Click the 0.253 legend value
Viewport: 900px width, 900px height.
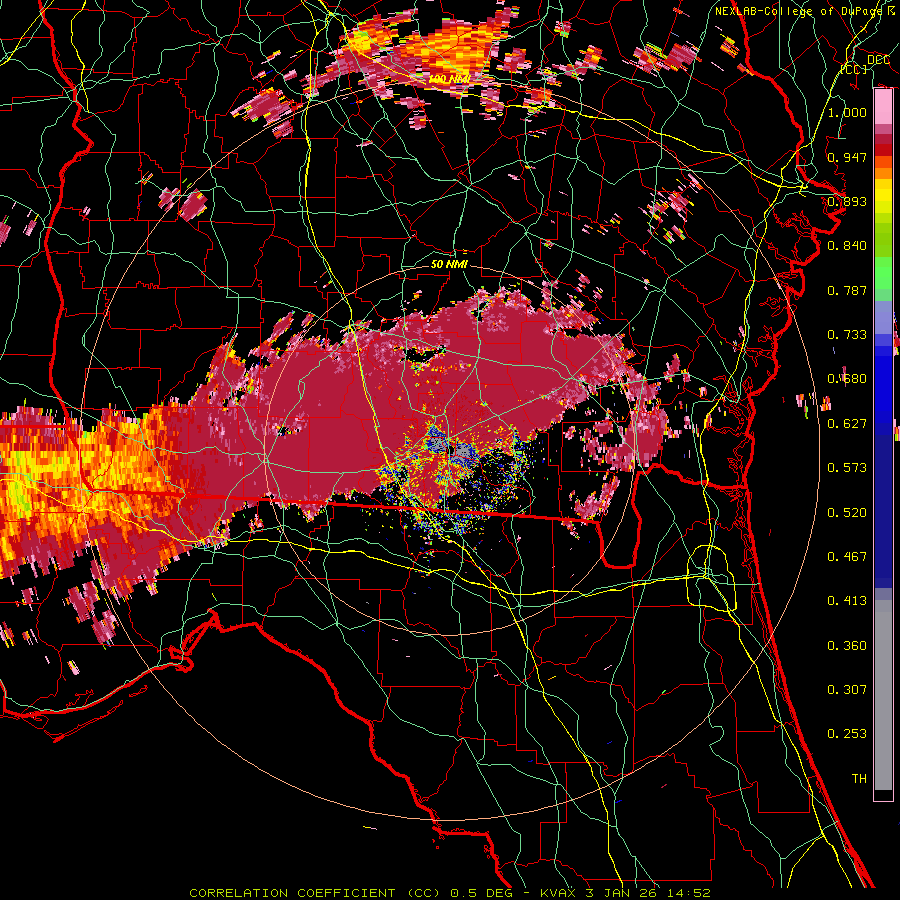(847, 734)
